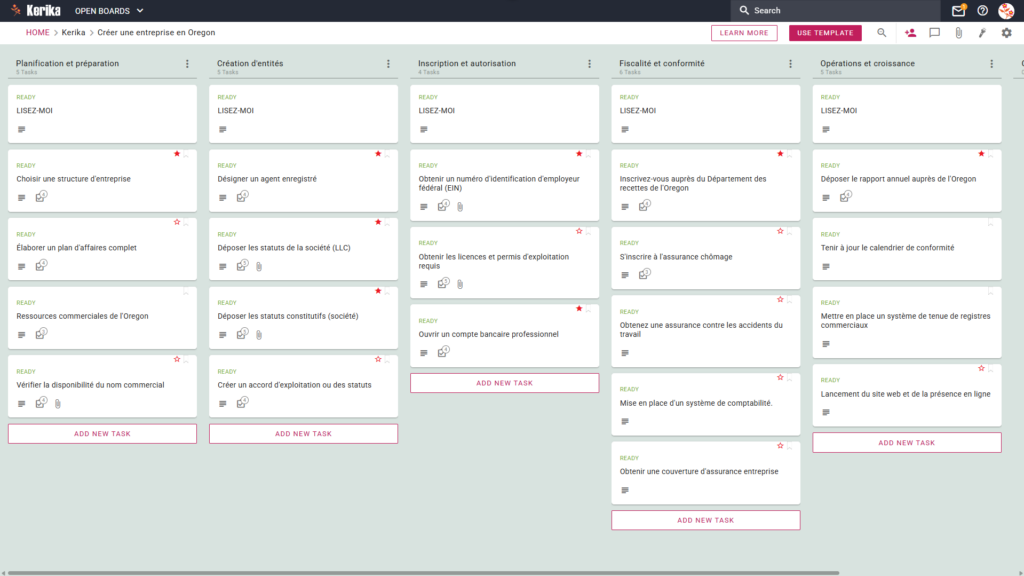
Task: Click the horizontal scrollbar at bottom
Action: click(423, 573)
